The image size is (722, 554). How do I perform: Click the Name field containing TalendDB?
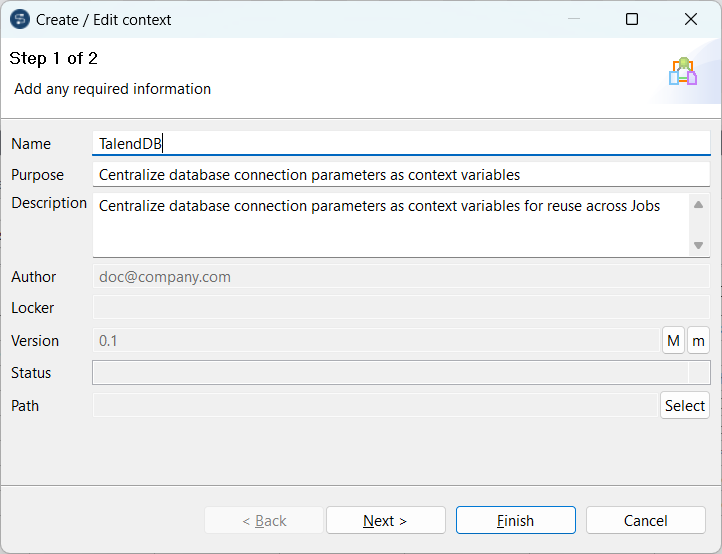[400, 144]
